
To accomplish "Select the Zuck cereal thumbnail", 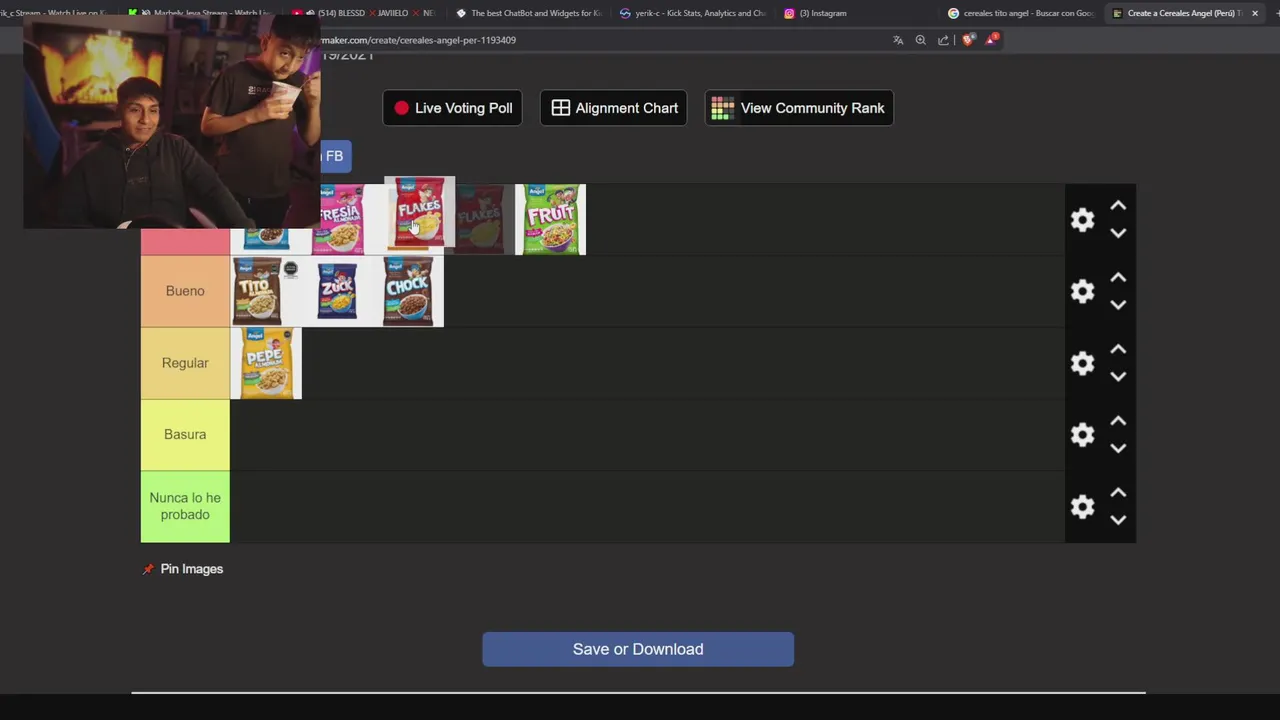I will click(337, 291).
